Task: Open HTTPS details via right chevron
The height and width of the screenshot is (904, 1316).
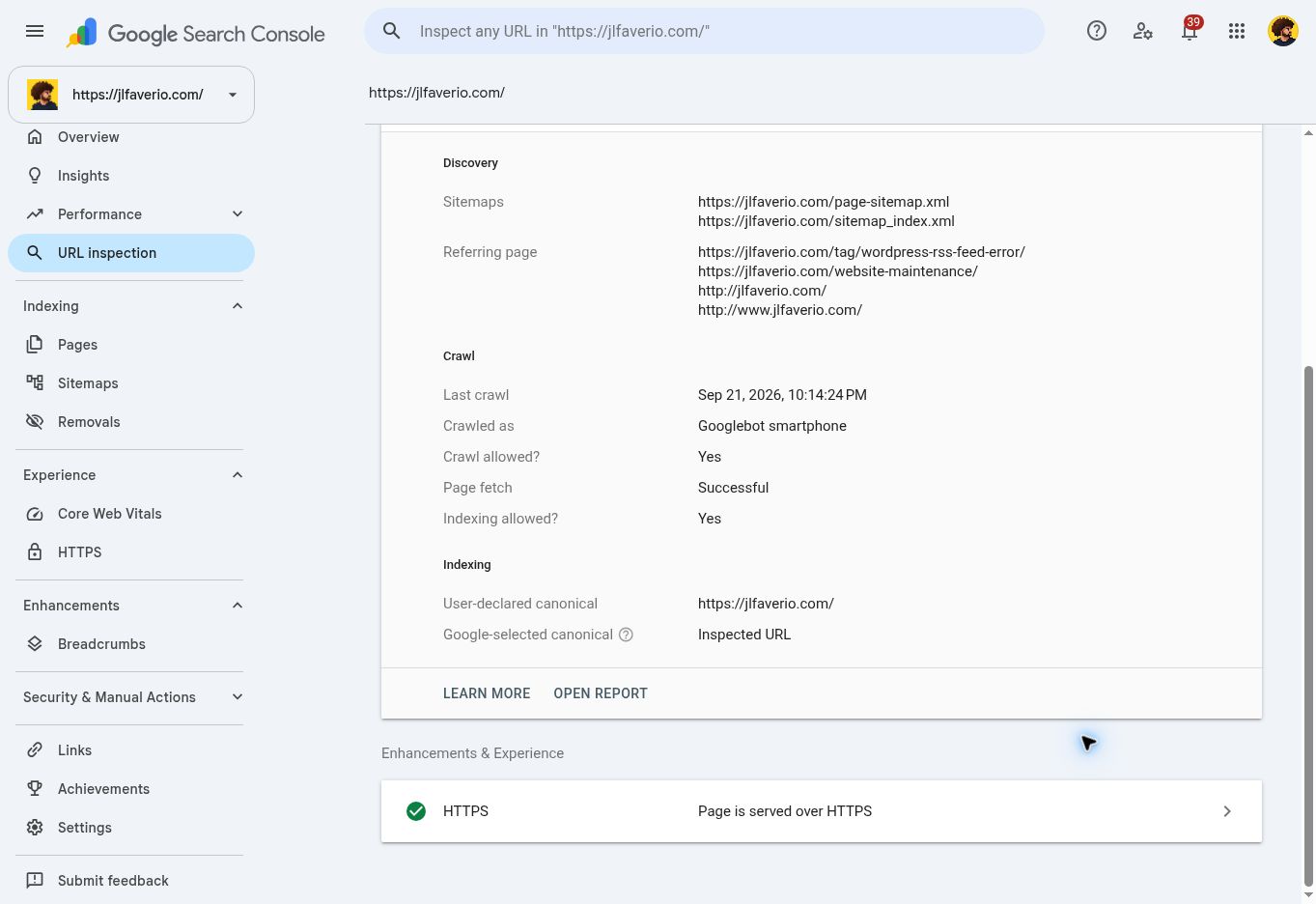Action: pyautogui.click(x=1227, y=811)
